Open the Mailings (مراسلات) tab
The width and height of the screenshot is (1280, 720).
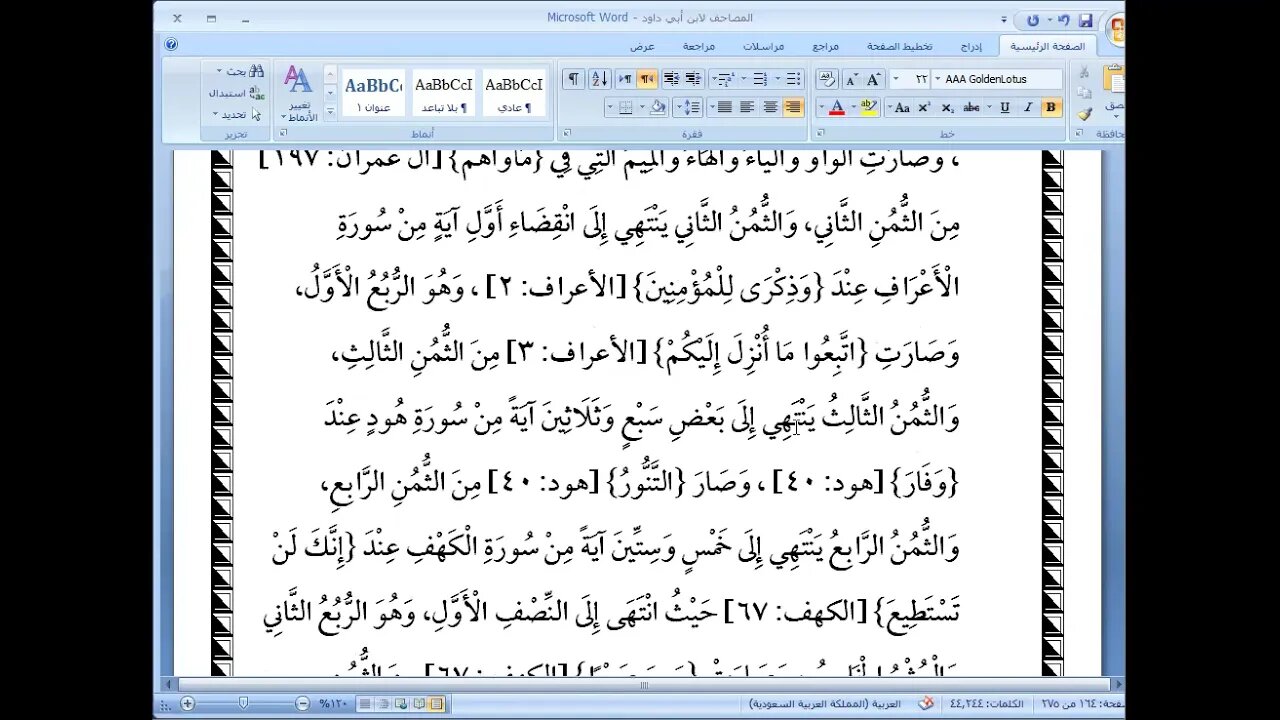click(x=764, y=46)
